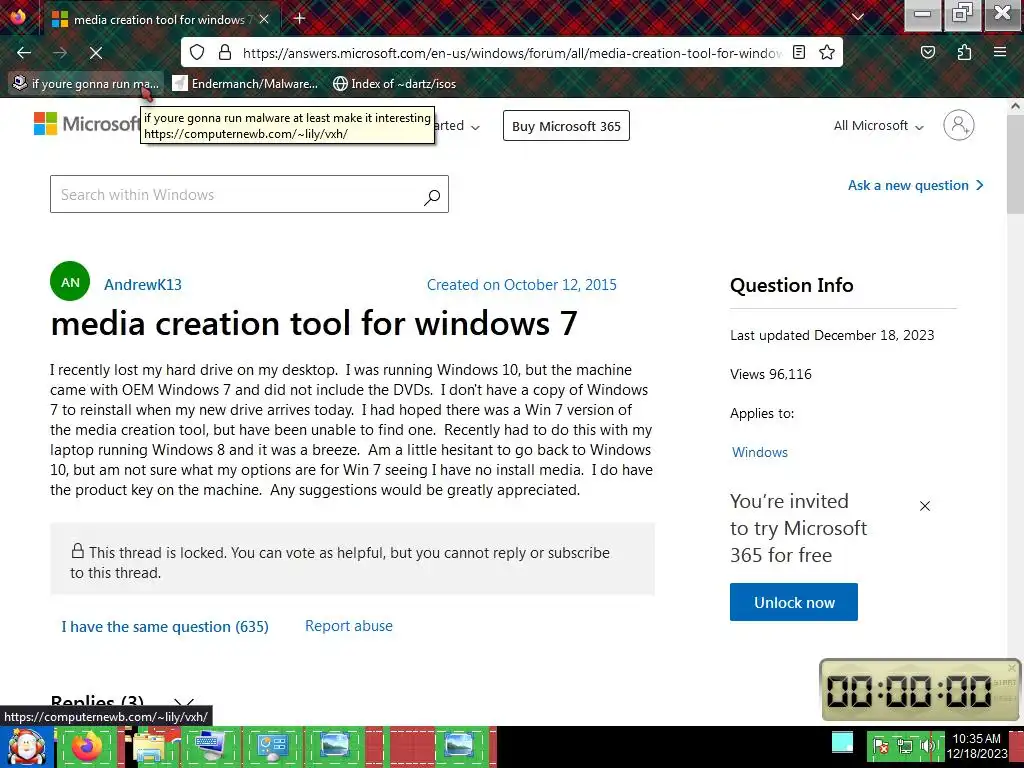Open the 'if youre gonna run ma...' bookmark
The width and height of the screenshot is (1024, 768).
coord(86,84)
